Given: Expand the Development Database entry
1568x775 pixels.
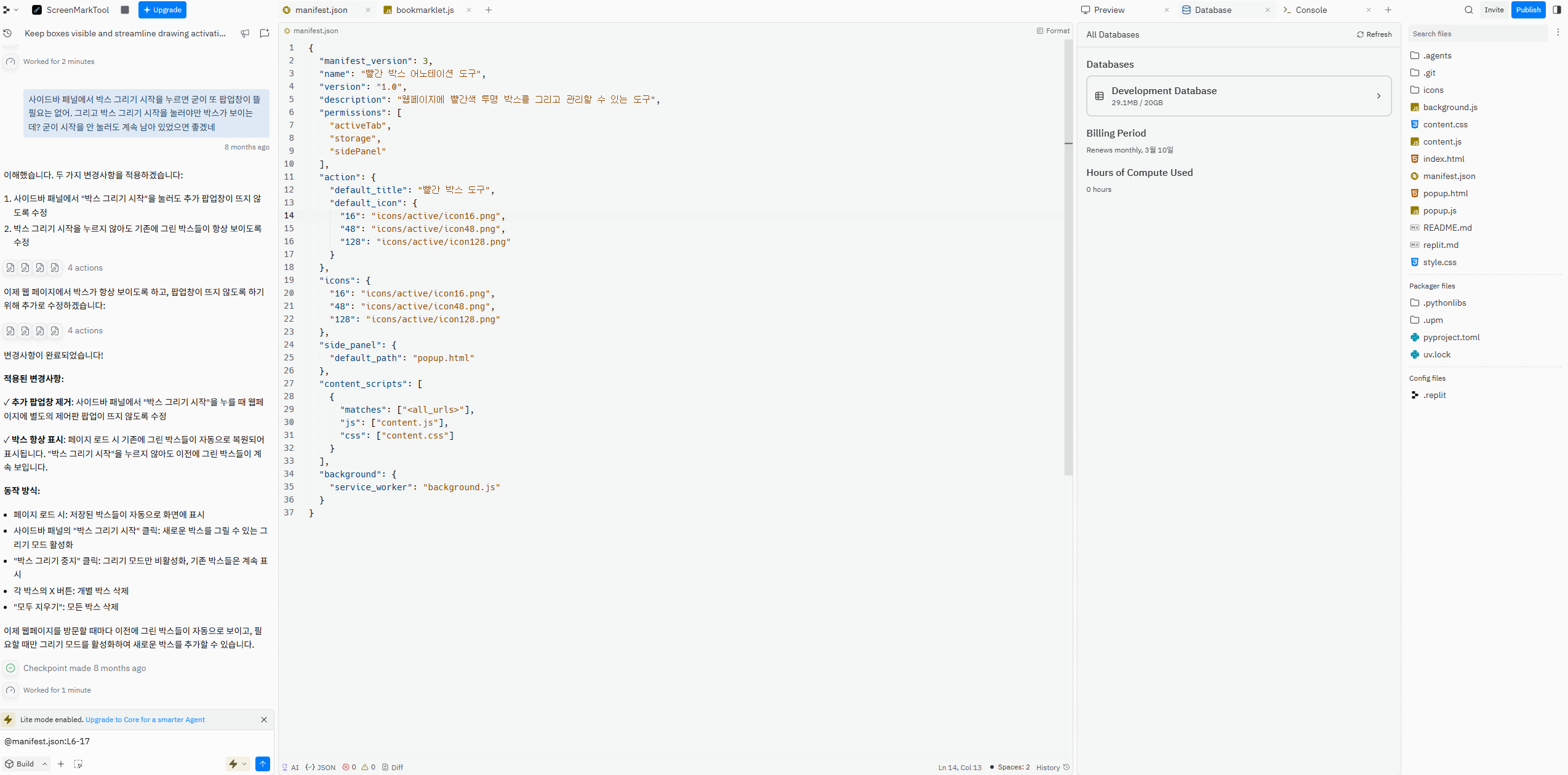Looking at the screenshot, I should point(1238,96).
